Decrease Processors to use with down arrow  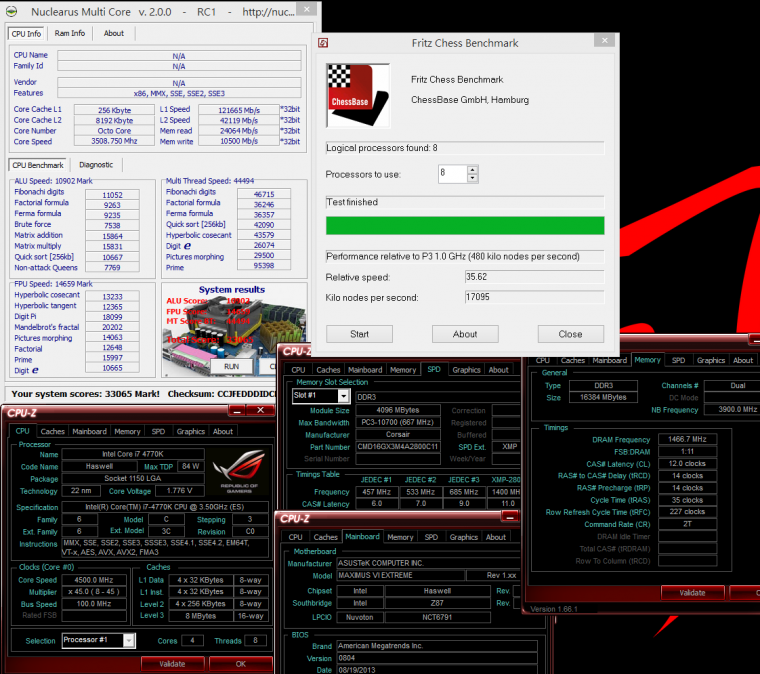pyautogui.click(x=473, y=178)
